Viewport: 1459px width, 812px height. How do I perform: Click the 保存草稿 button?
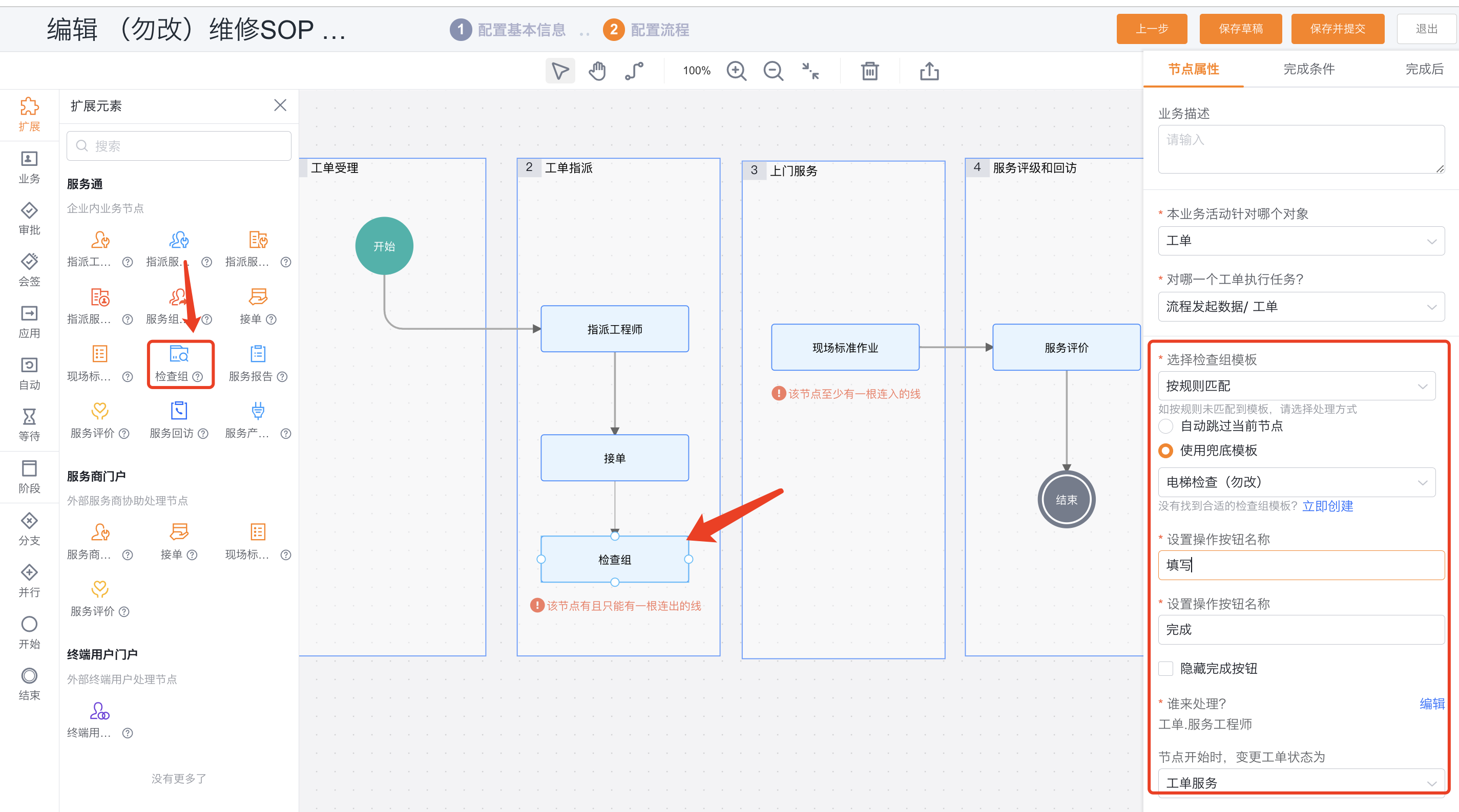[1240, 29]
